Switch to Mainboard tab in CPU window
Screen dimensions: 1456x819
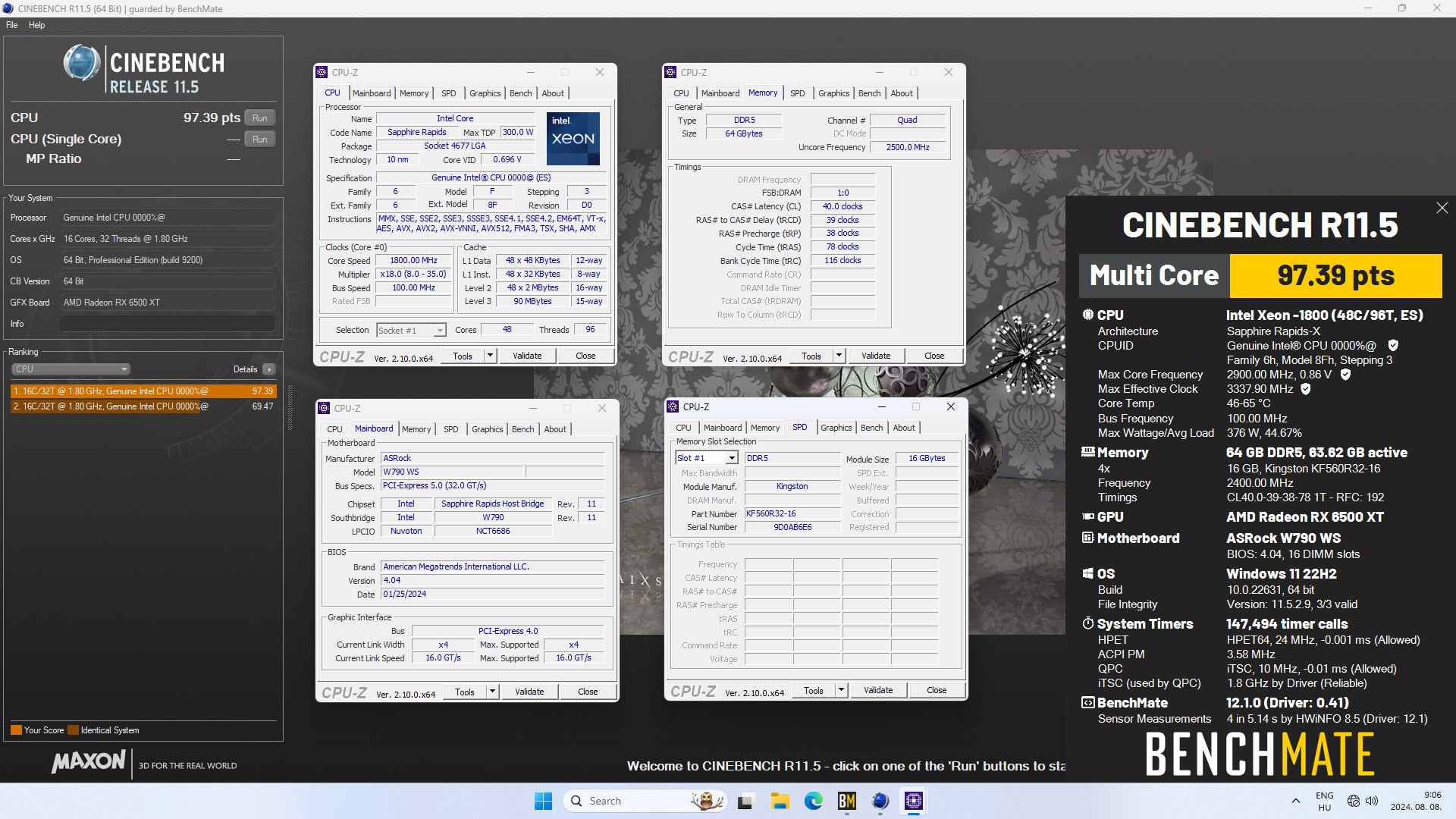tap(372, 93)
